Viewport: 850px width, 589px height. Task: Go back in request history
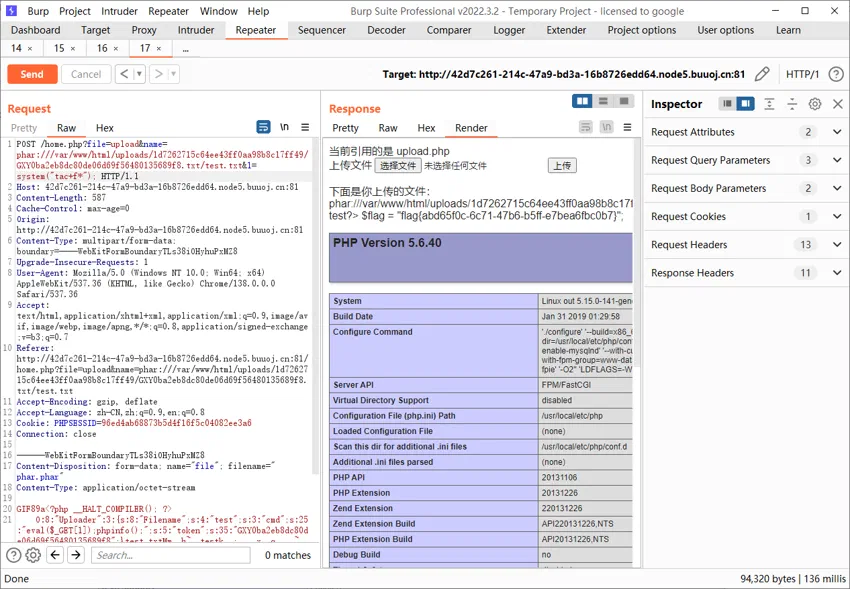(124, 74)
